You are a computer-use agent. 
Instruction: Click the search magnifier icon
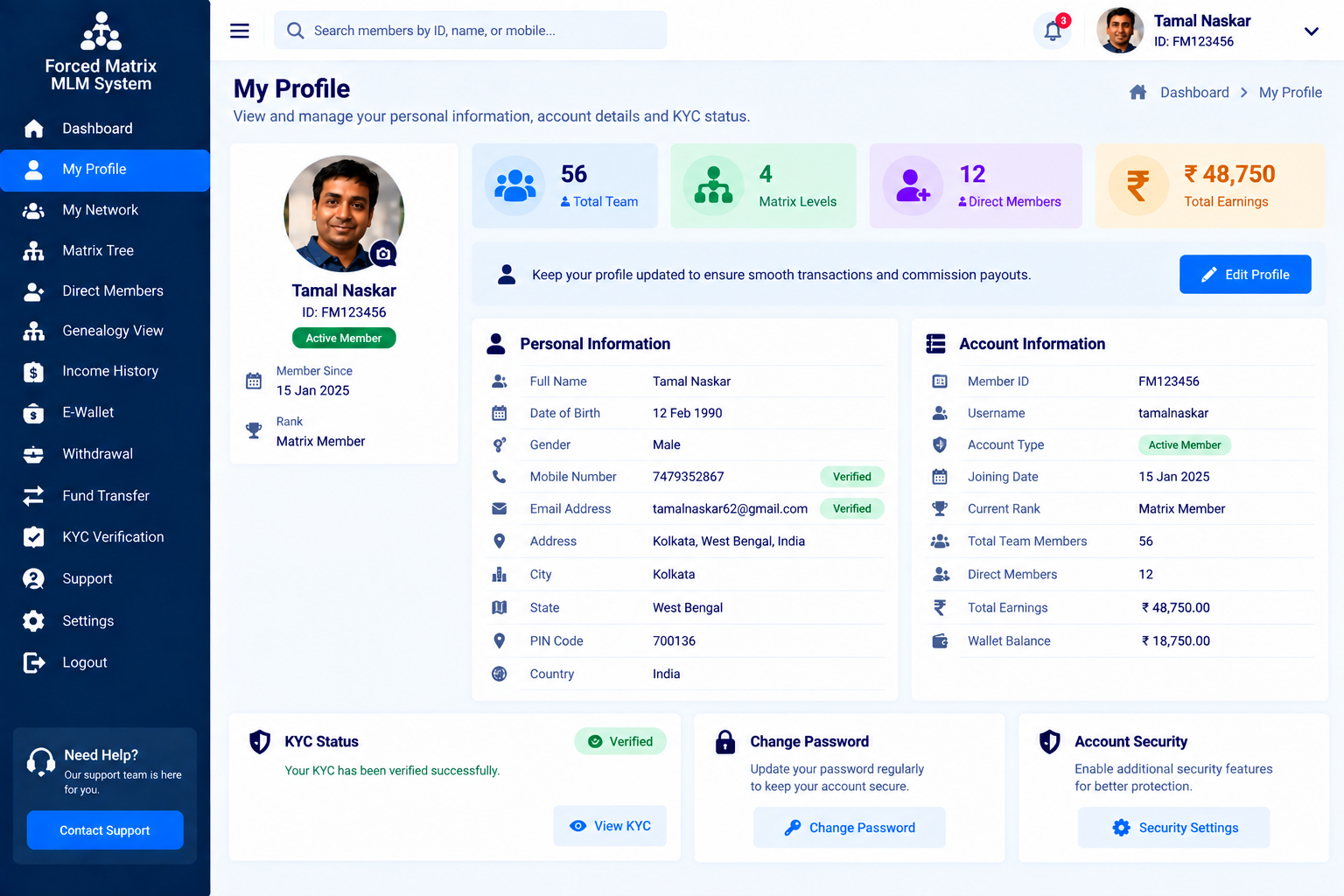[x=296, y=31]
